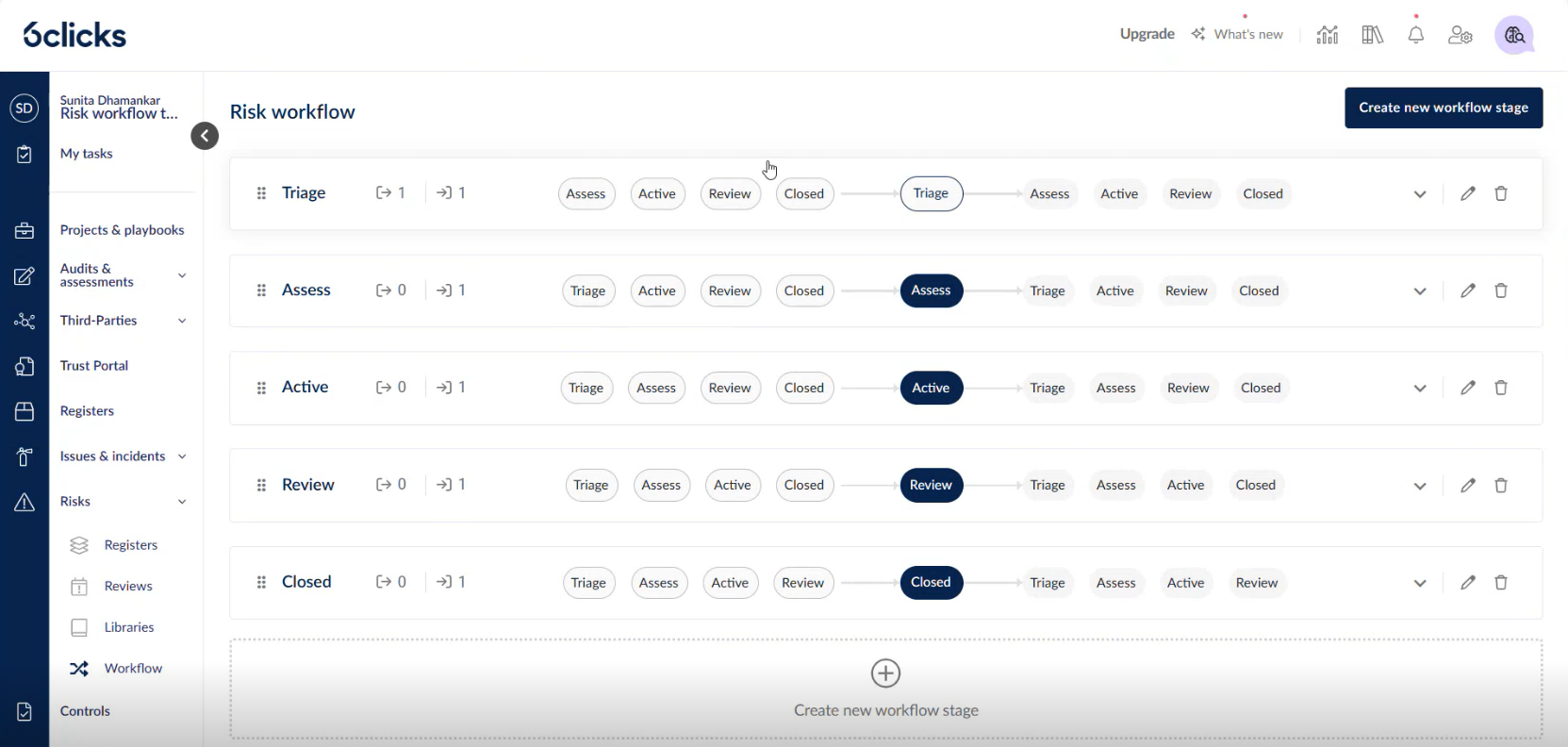This screenshot has height=747, width=1568.
Task: Open user administration settings icon
Action: 1461,35
